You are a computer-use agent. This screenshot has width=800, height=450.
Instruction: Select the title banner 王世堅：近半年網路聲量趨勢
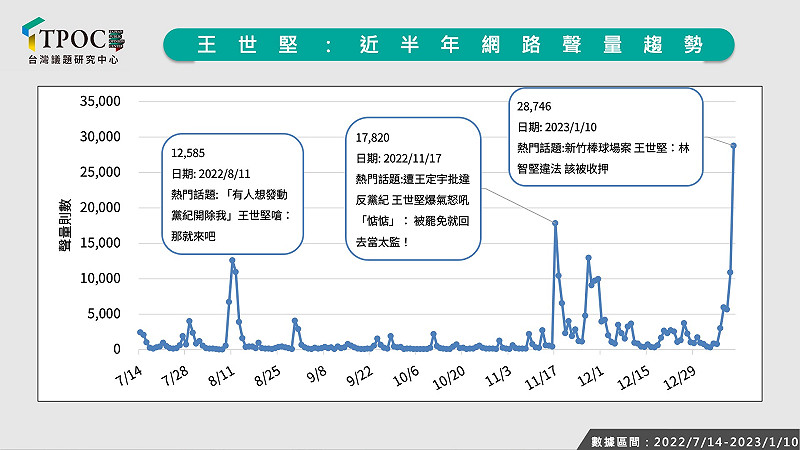(449, 45)
